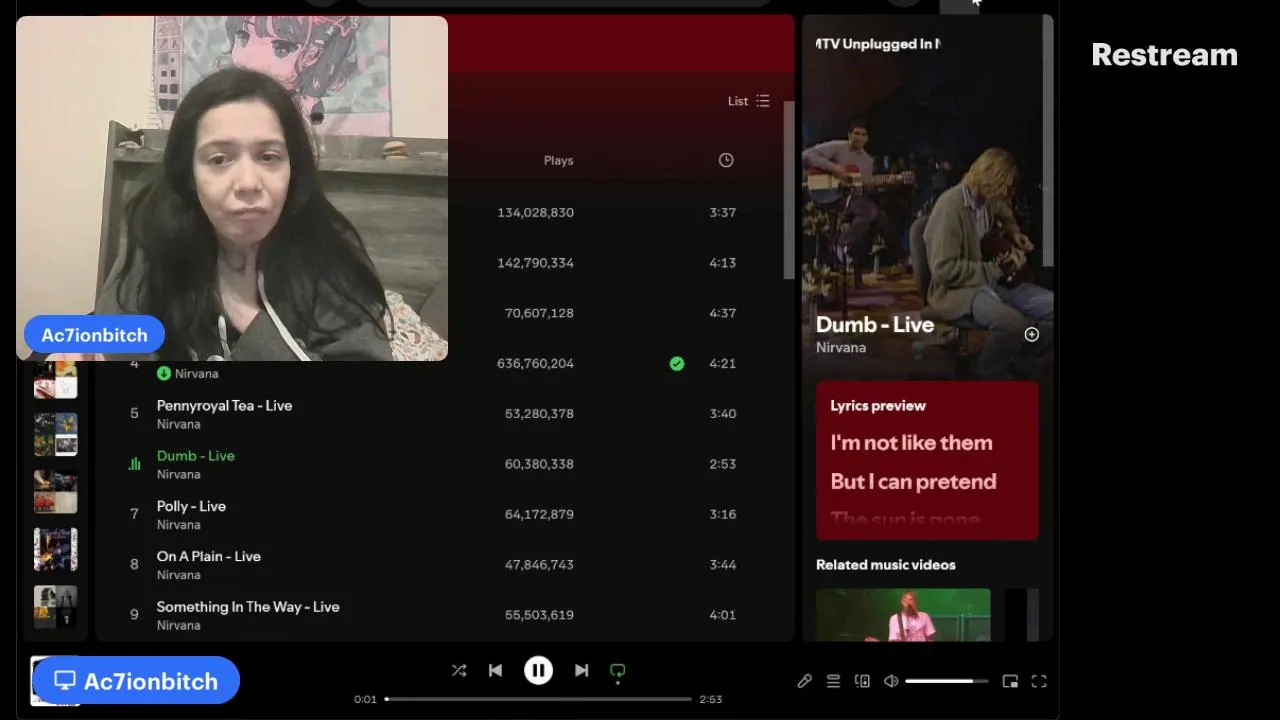Viewport: 1280px width, 720px height.
Task: Enter full screen mode
Action: click(1039, 681)
